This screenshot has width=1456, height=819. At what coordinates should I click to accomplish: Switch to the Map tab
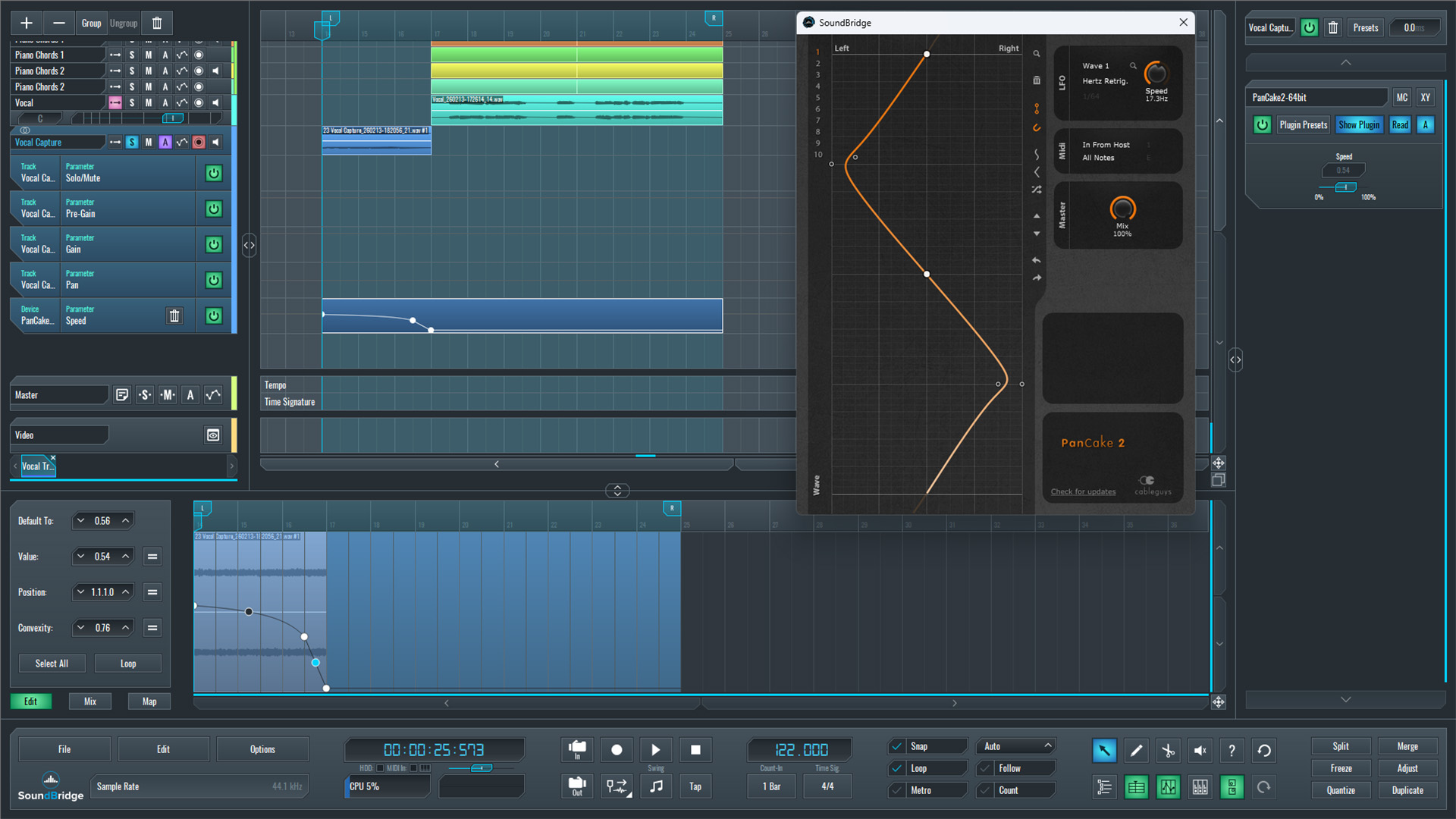coord(149,701)
